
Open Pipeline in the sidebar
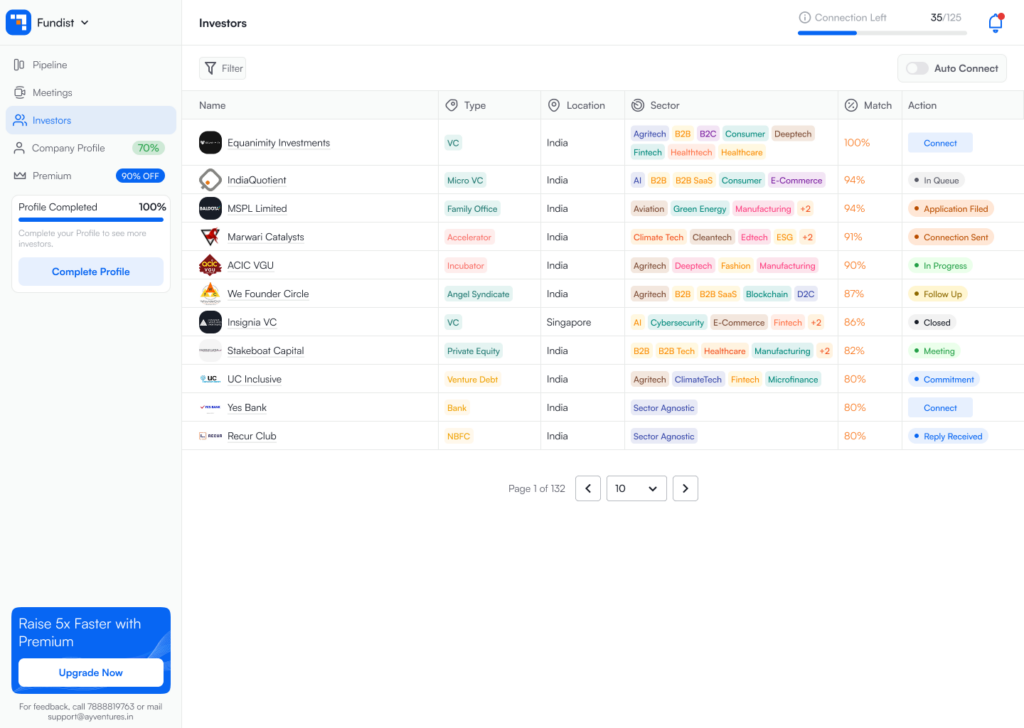pos(49,65)
